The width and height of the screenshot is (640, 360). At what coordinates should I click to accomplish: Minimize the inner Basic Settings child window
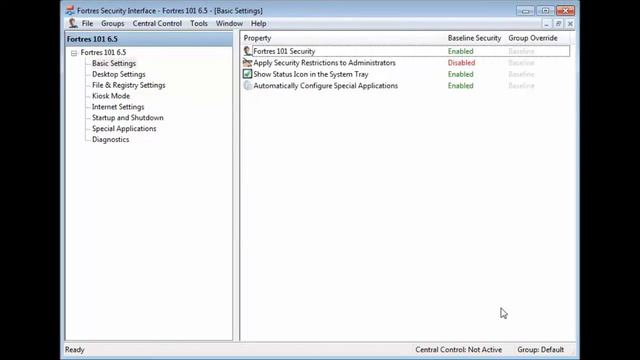pyautogui.click(x=547, y=24)
